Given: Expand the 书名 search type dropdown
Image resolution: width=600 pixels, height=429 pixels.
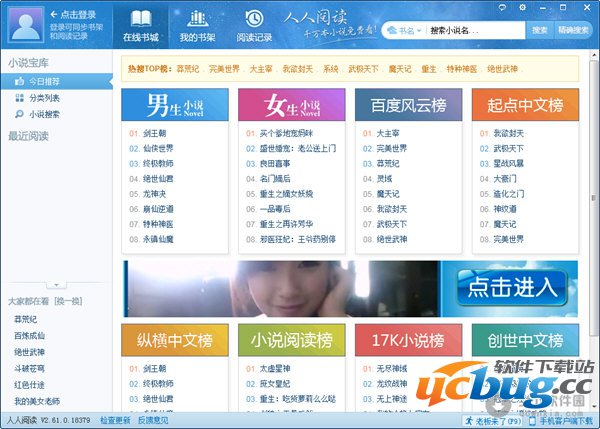Looking at the screenshot, I should coord(407,30).
